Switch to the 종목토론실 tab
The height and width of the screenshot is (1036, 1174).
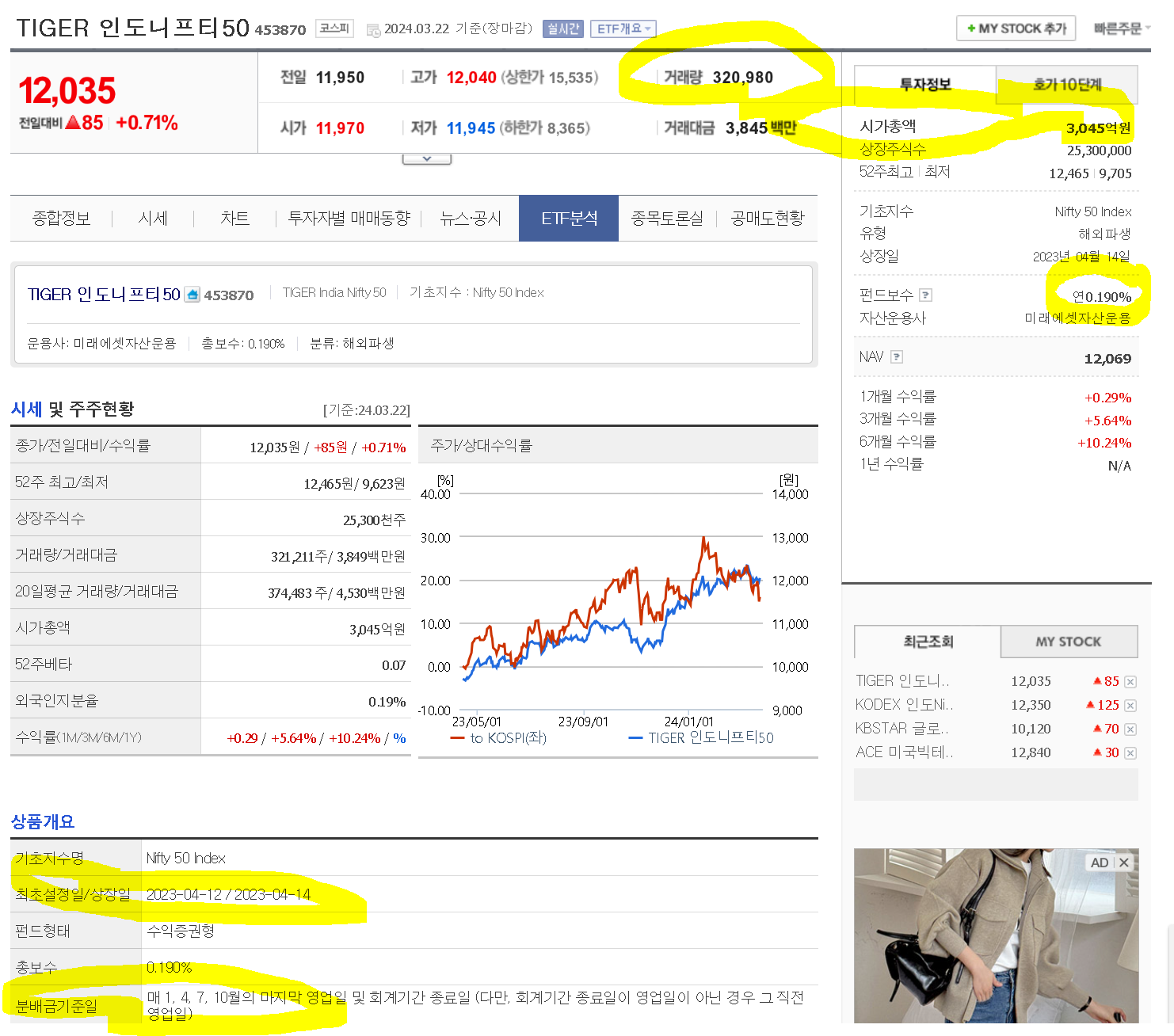click(x=667, y=219)
